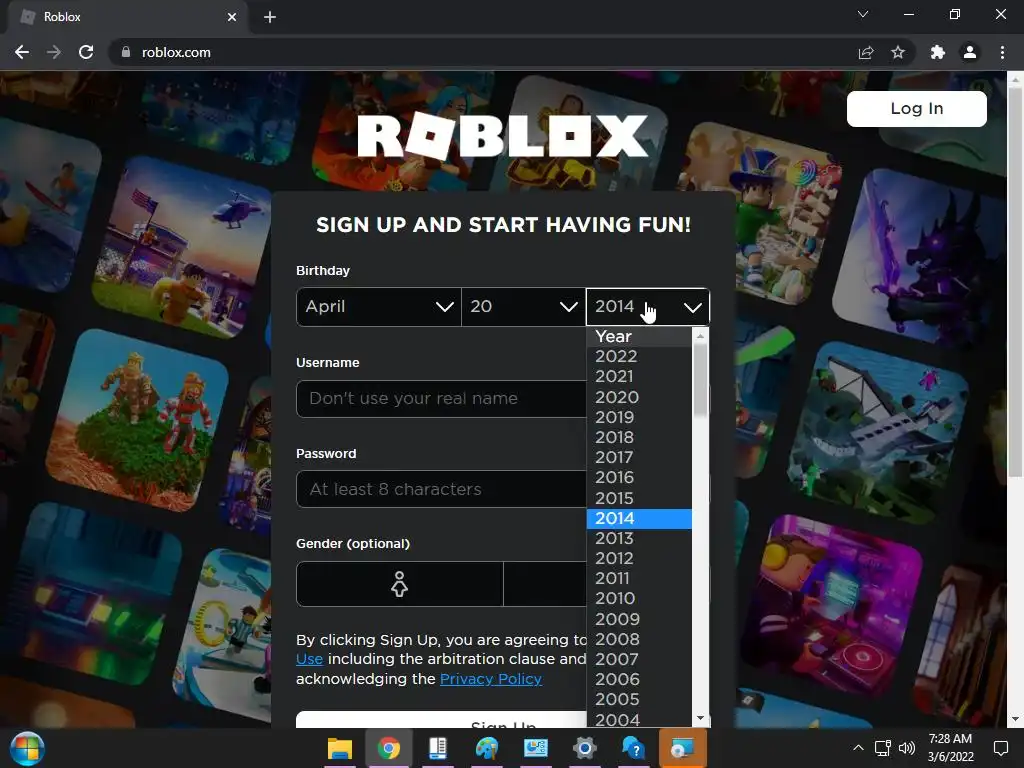
Task: Open the volume speaker tray icon
Action: point(906,748)
